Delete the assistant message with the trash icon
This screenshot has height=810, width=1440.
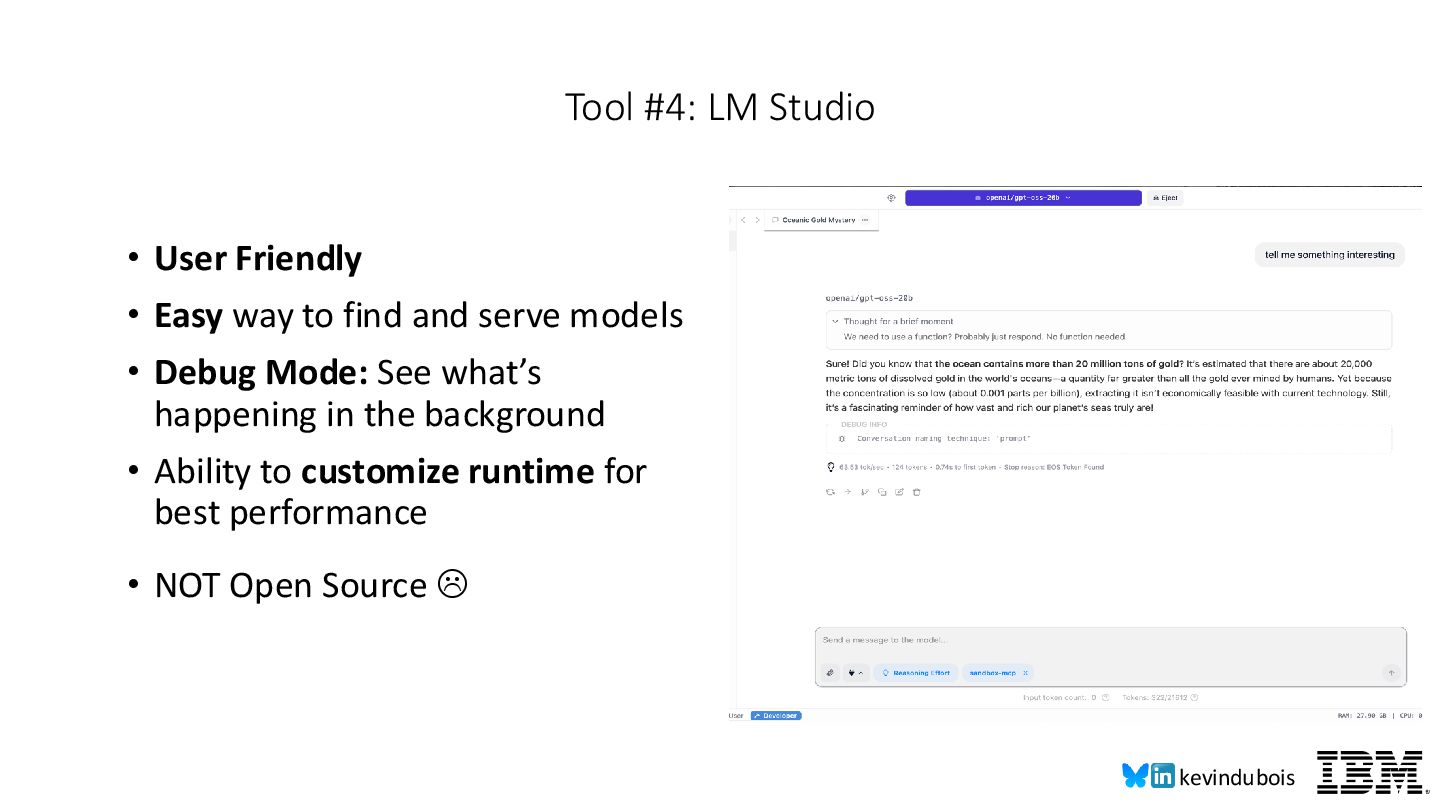pos(917,492)
